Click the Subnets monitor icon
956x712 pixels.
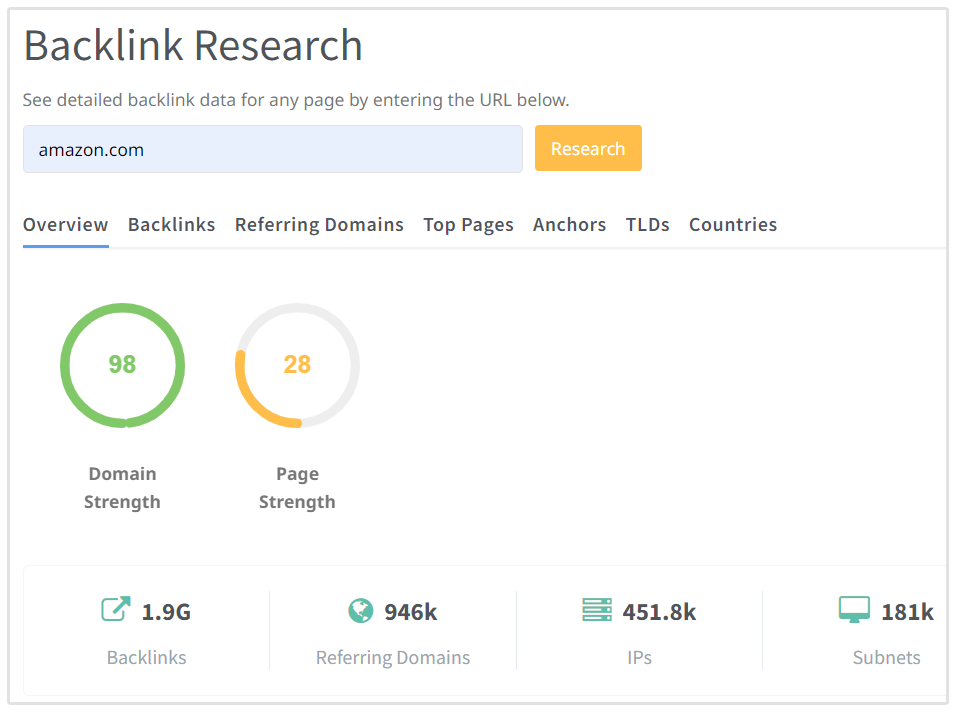coord(854,610)
